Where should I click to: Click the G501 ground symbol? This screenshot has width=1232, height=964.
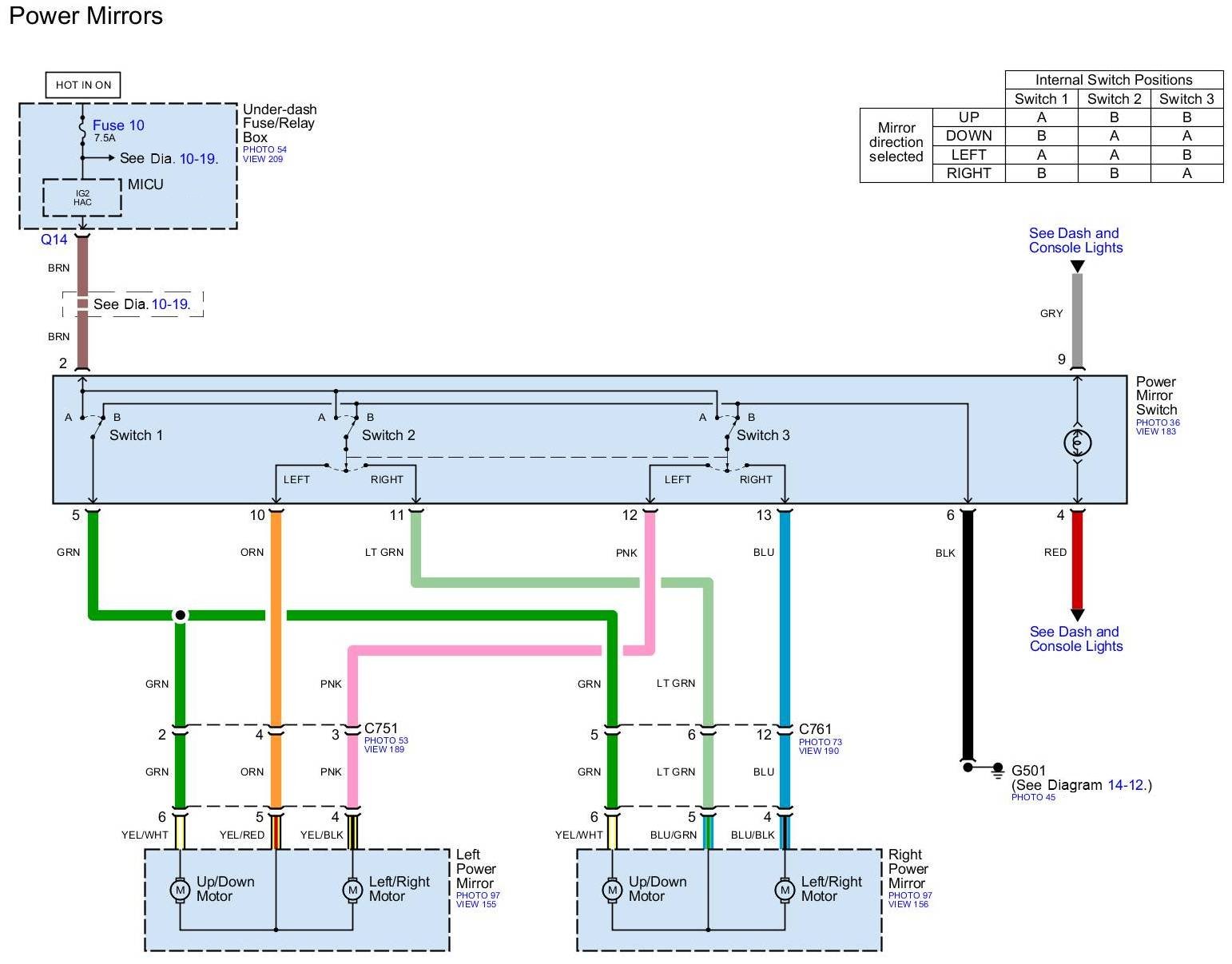pyautogui.click(x=997, y=769)
